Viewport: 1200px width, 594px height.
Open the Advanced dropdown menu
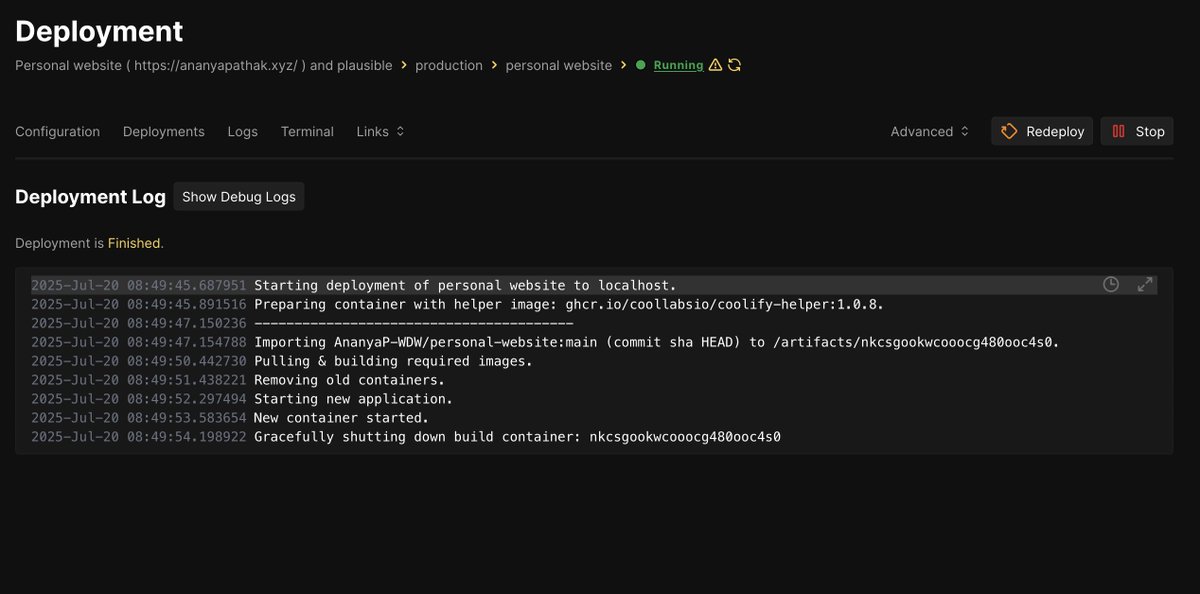coord(930,131)
